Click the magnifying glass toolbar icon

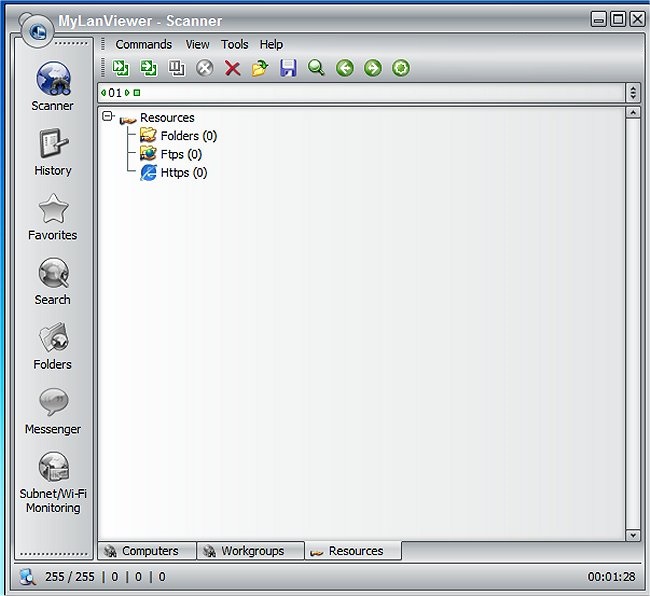[x=316, y=68]
